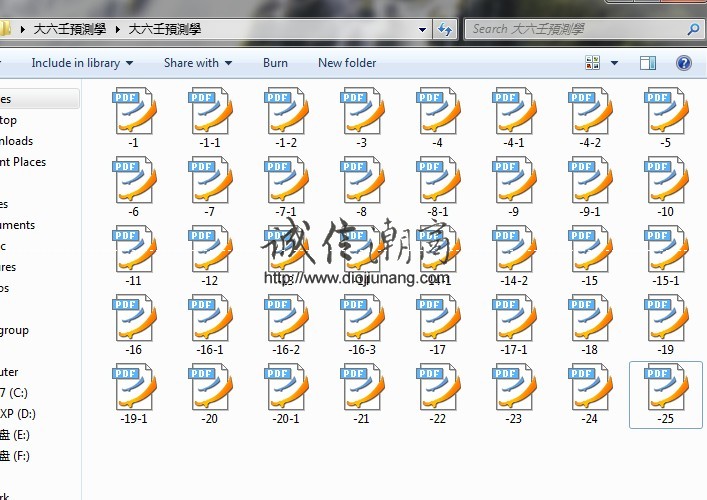Click the last 大六壬預測學 breadcrumb segment

point(165,29)
